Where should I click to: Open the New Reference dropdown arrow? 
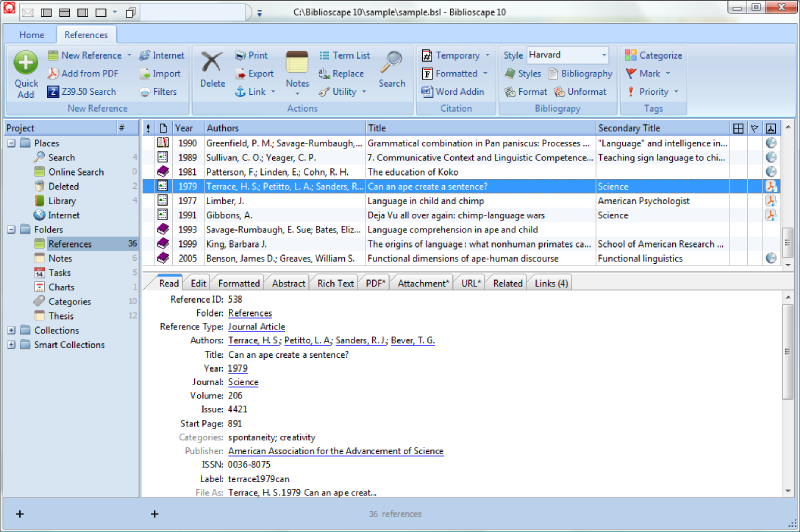129,55
